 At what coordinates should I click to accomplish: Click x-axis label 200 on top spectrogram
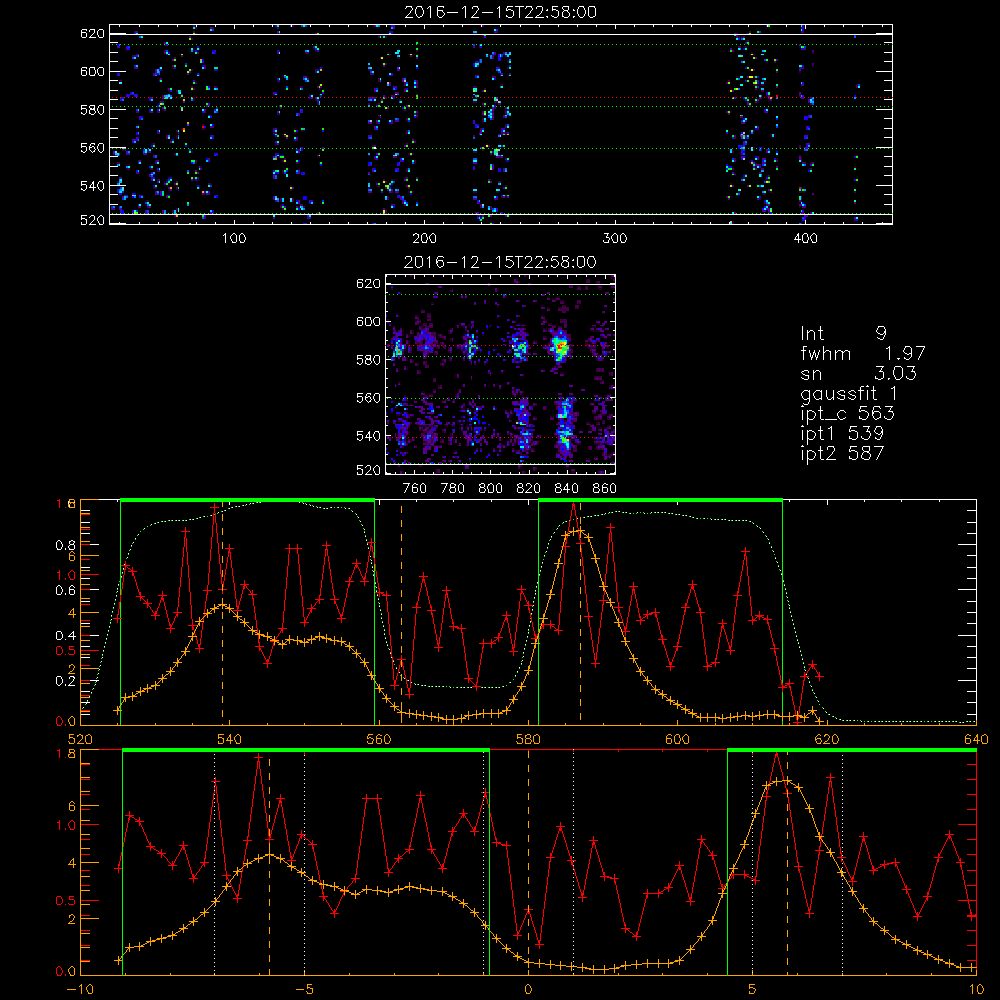click(x=424, y=239)
